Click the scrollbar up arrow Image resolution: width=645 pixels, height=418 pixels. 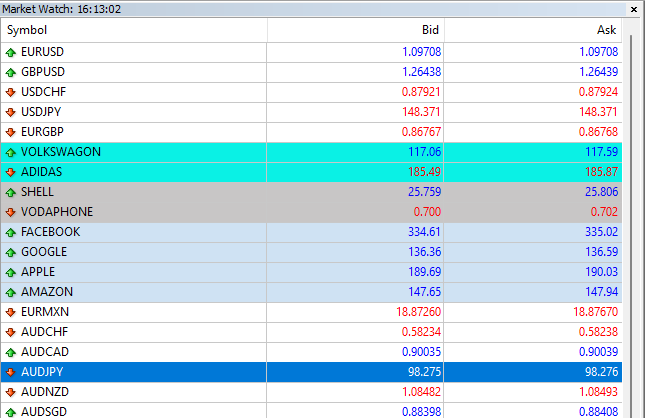[x=632, y=29]
